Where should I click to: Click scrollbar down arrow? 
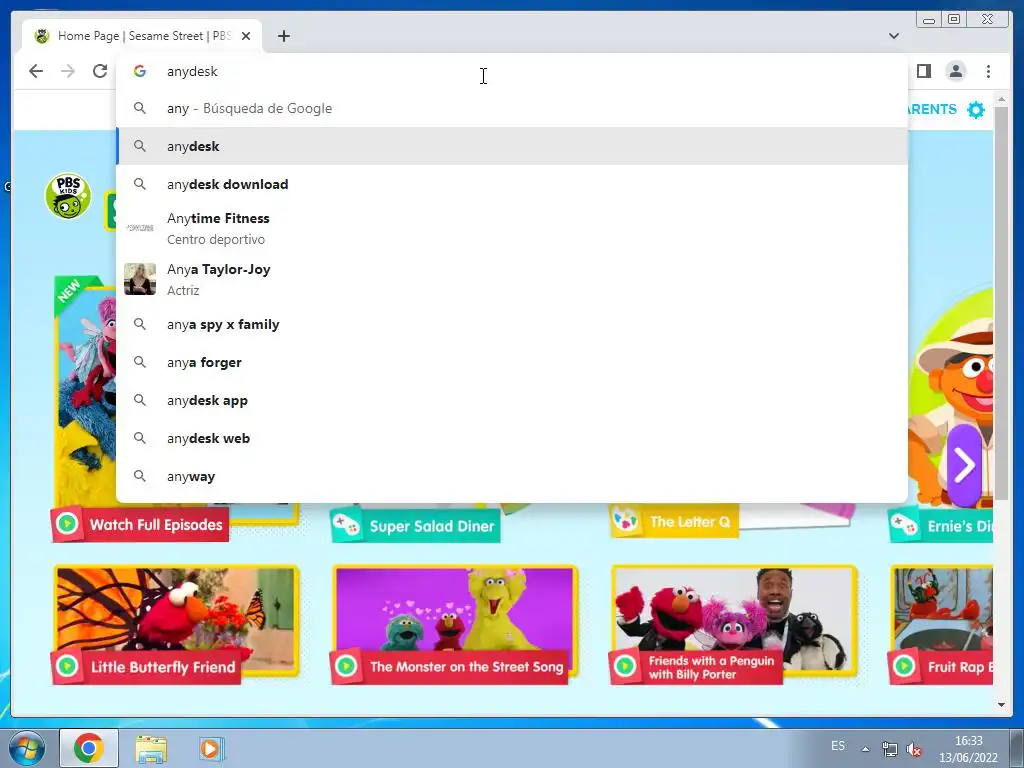pos(1001,705)
